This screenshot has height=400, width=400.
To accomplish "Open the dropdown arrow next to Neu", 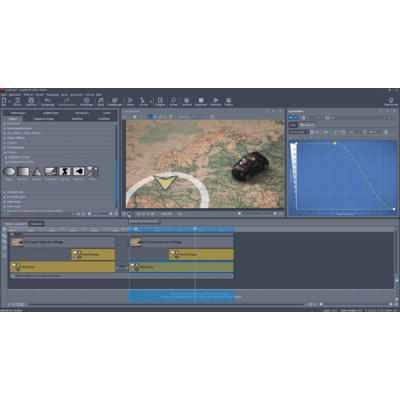I will [x=10, y=101].
